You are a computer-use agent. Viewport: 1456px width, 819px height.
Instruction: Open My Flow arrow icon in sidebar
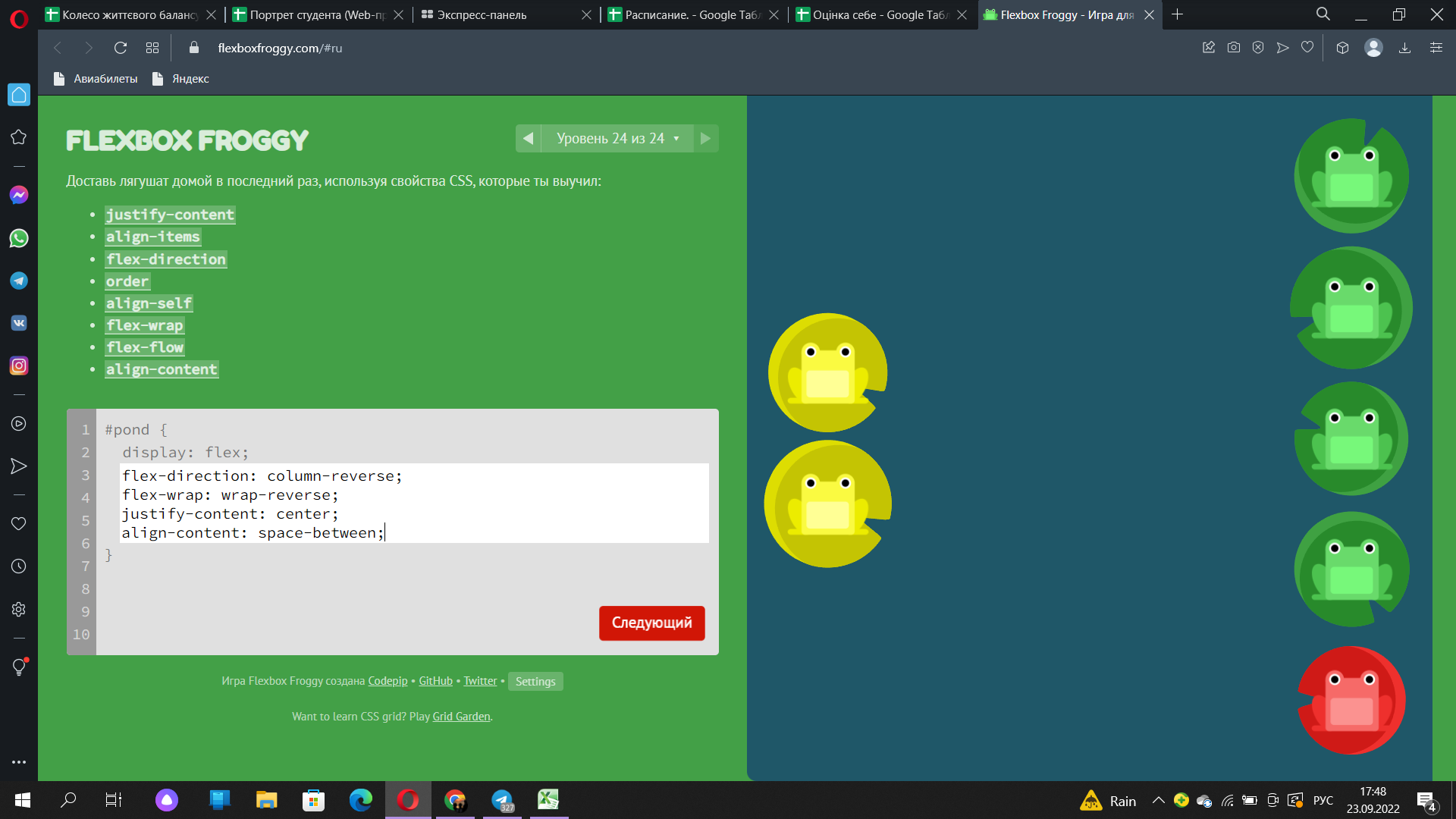(19, 466)
